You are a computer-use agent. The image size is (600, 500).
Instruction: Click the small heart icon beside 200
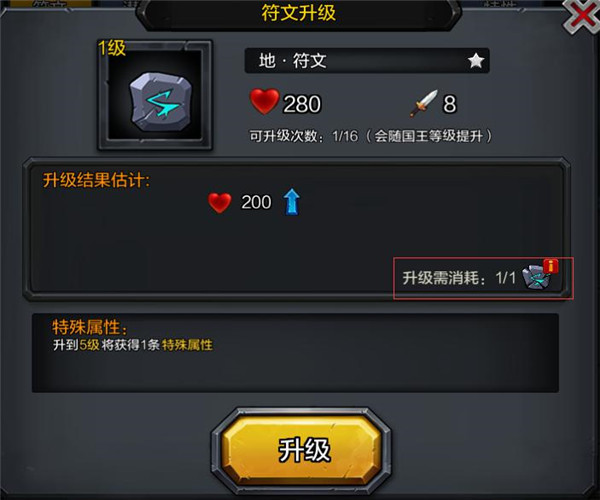220,202
